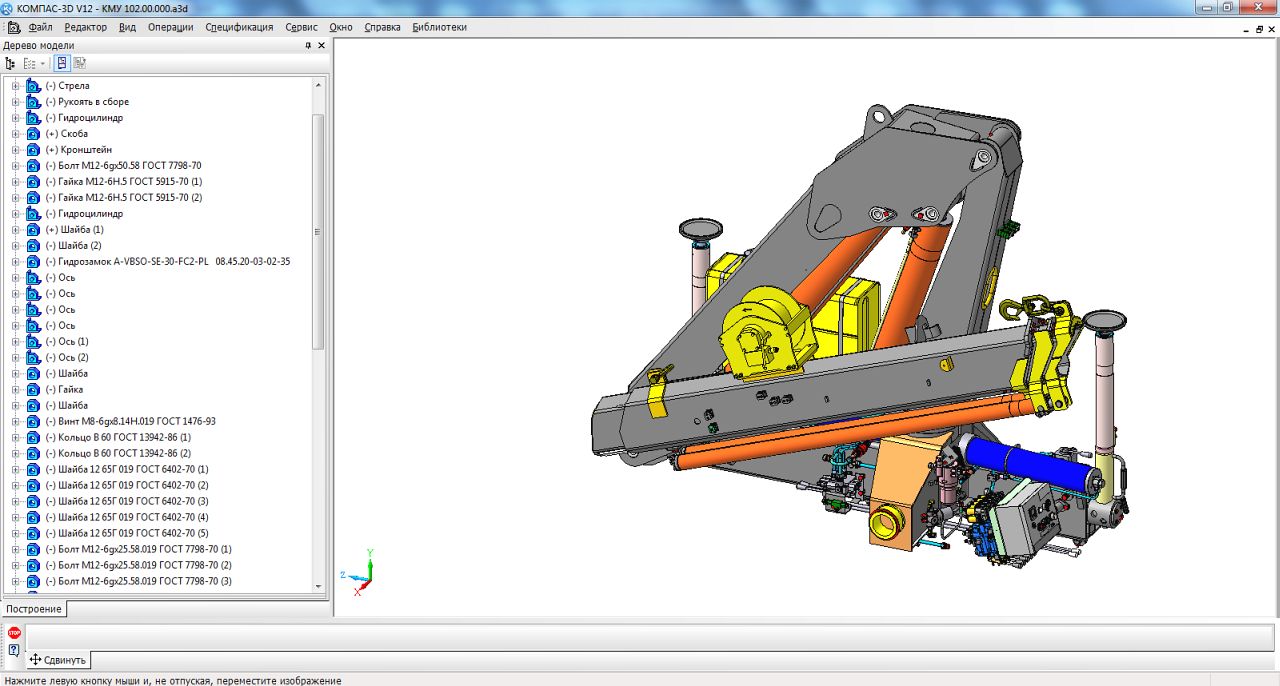Image resolution: width=1280 pixels, height=686 pixels.
Task: Close the Дерево модели panel
Action: 321,45
